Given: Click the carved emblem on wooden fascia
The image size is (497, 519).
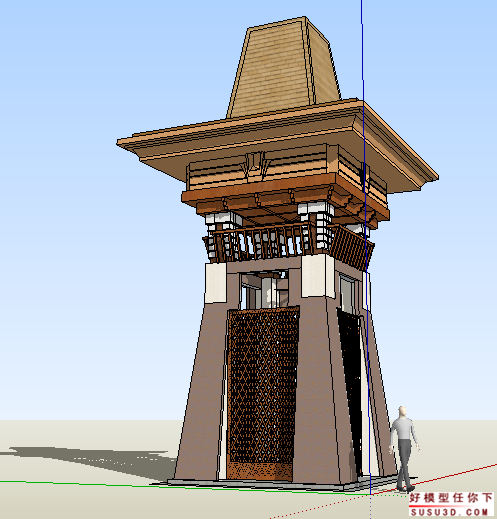Looking at the screenshot, I should tap(256, 165).
